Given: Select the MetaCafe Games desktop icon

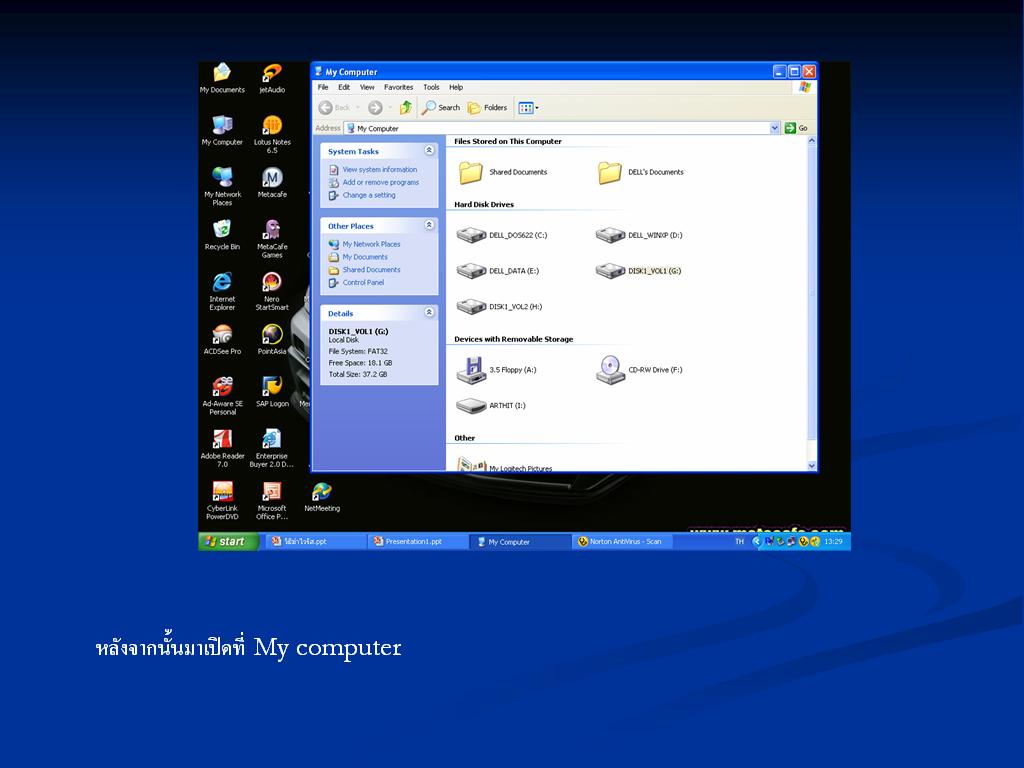Looking at the screenshot, I should pyautogui.click(x=272, y=238).
